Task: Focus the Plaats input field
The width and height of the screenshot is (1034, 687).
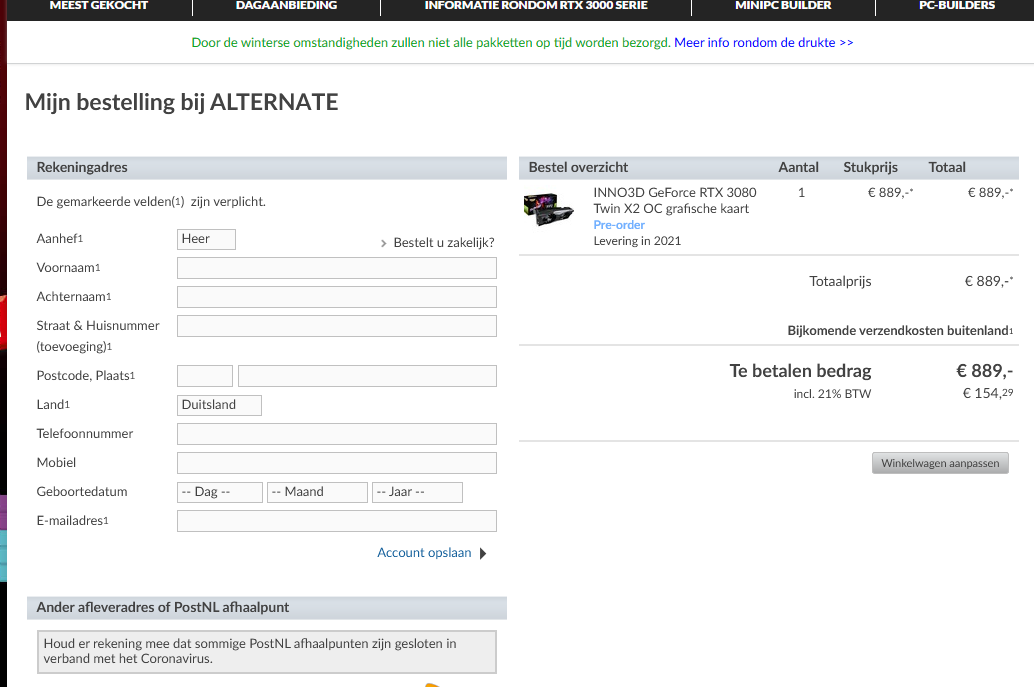Action: point(367,376)
